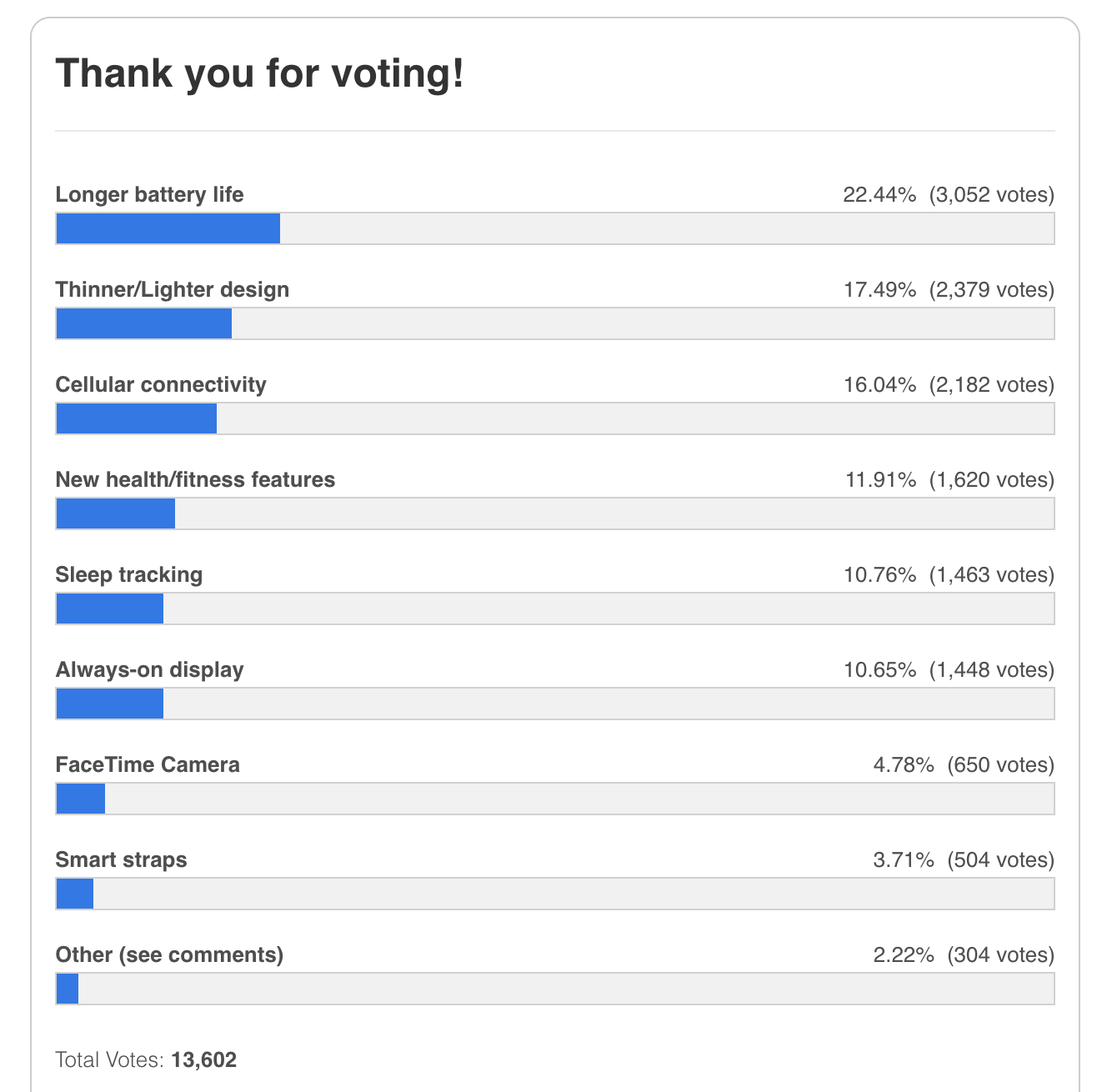
Task: Click the Longer battery life result bar
Action: [554, 228]
